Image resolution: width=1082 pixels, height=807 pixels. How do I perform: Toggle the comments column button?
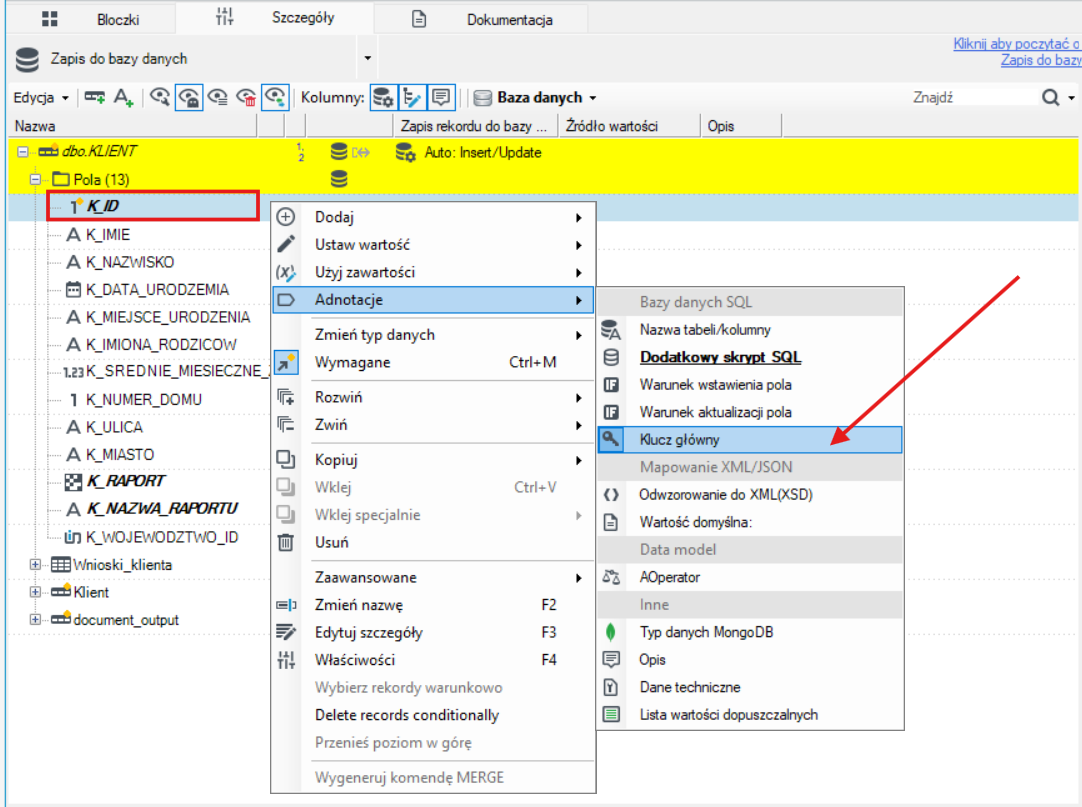pyautogui.click(x=441, y=97)
